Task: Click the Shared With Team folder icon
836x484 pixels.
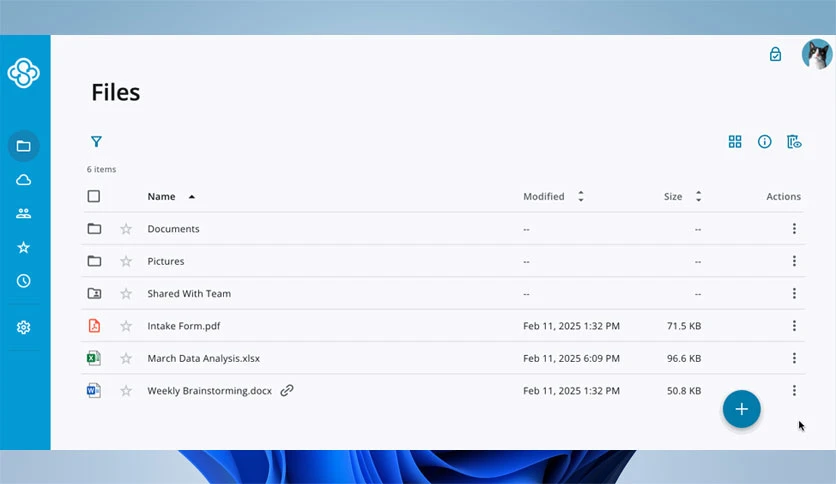Action: coord(94,294)
